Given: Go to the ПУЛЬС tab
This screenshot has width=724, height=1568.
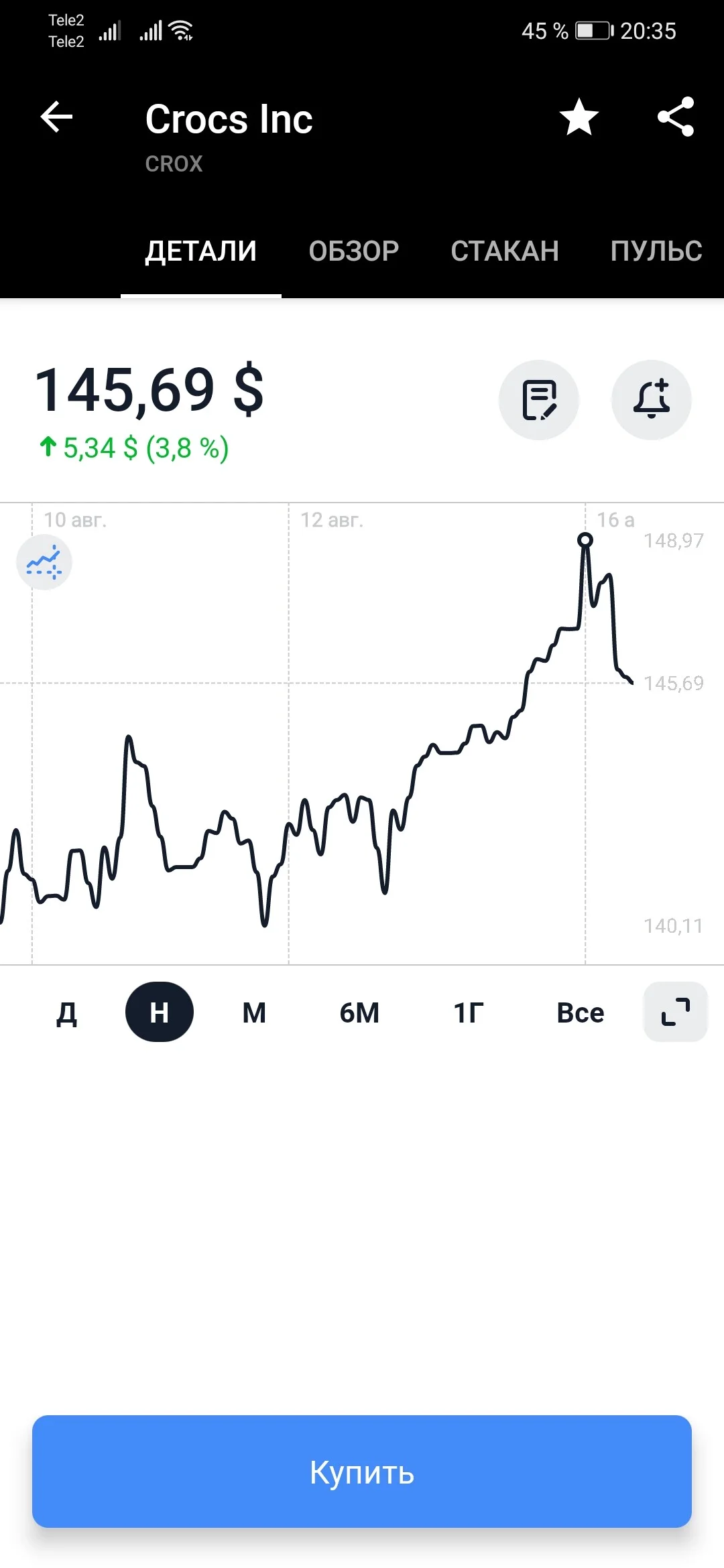Looking at the screenshot, I should tap(656, 251).
